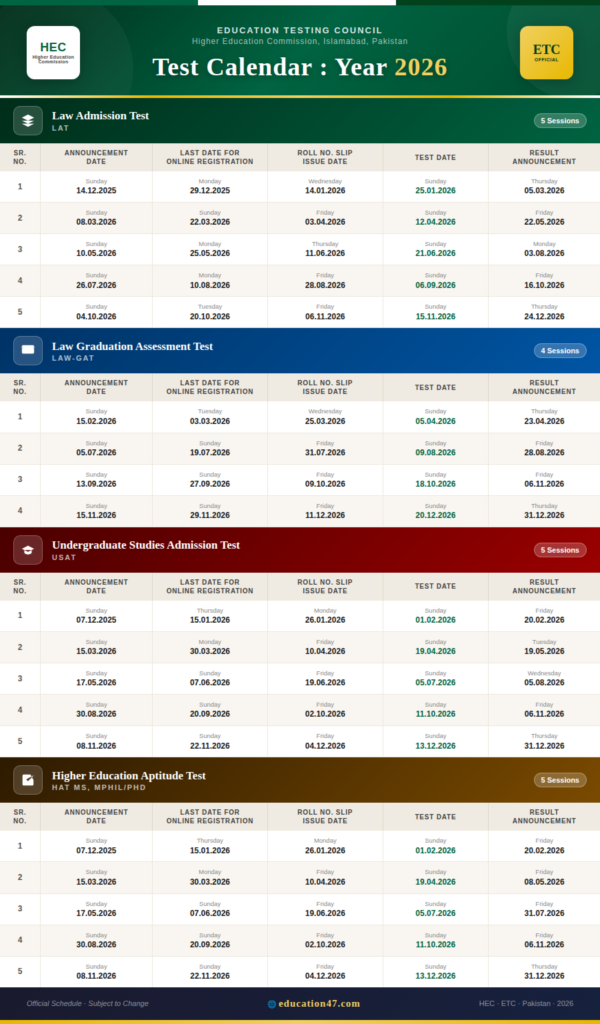Click LAT announcement date 14.12.2025

click(x=96, y=191)
